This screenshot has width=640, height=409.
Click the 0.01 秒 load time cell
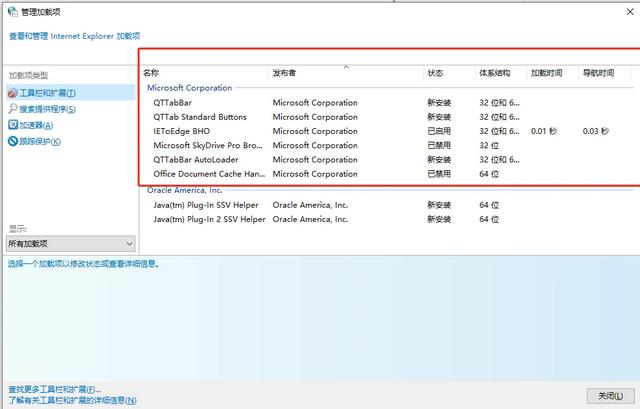544,131
